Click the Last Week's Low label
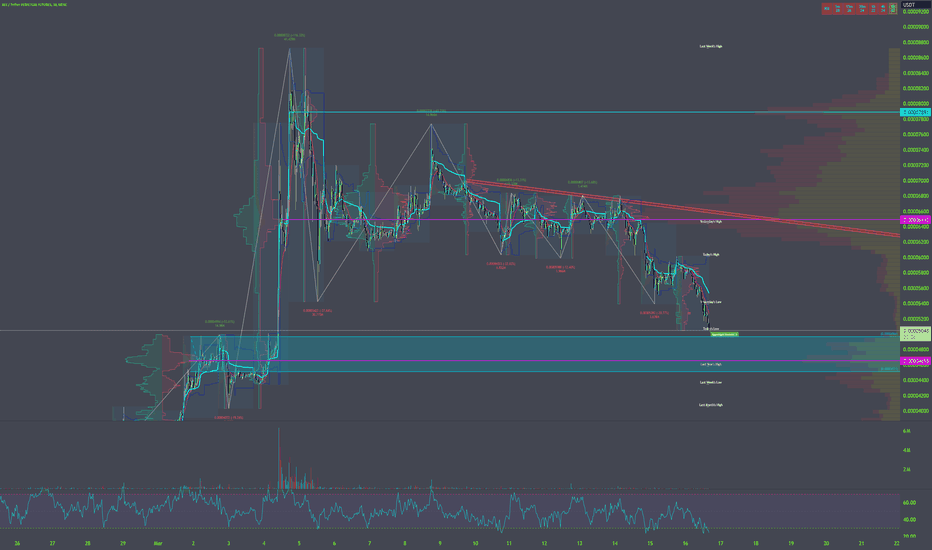Viewport: 932px width, 550px height. [711, 382]
